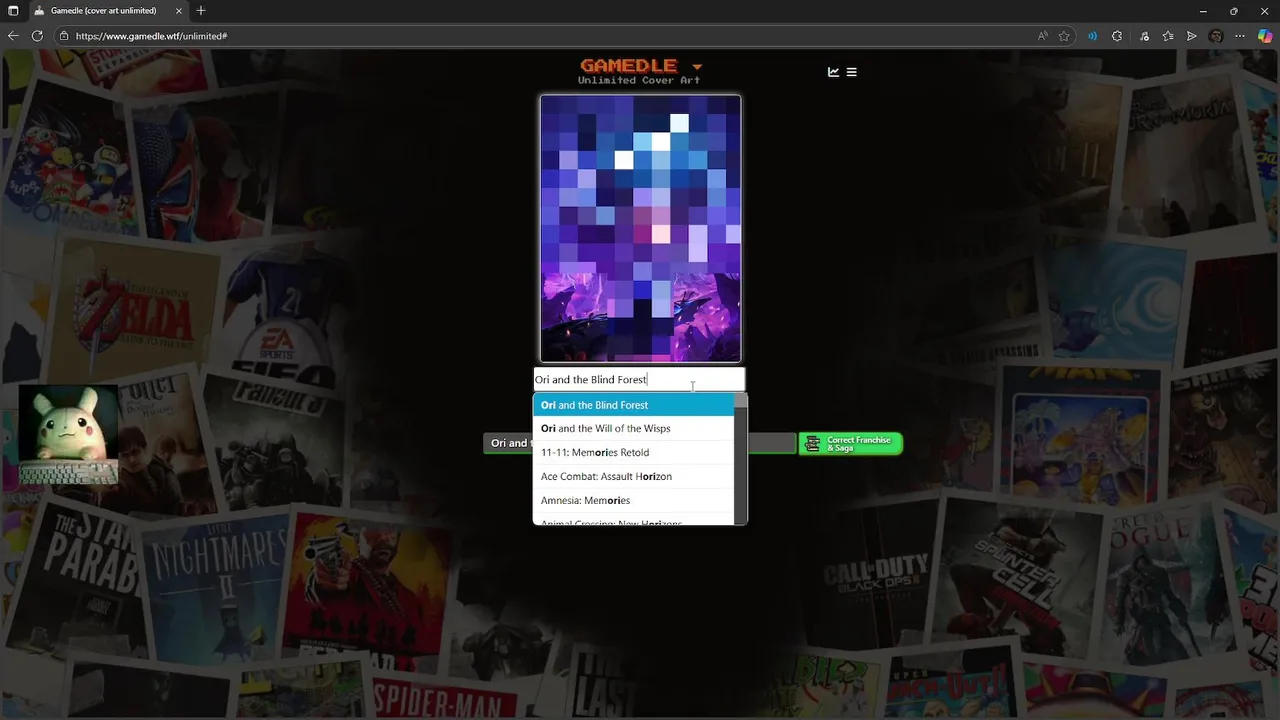Toggle Read Aloud icon in address bar
Screen dimensions: 1280x720
pos(1043,36)
